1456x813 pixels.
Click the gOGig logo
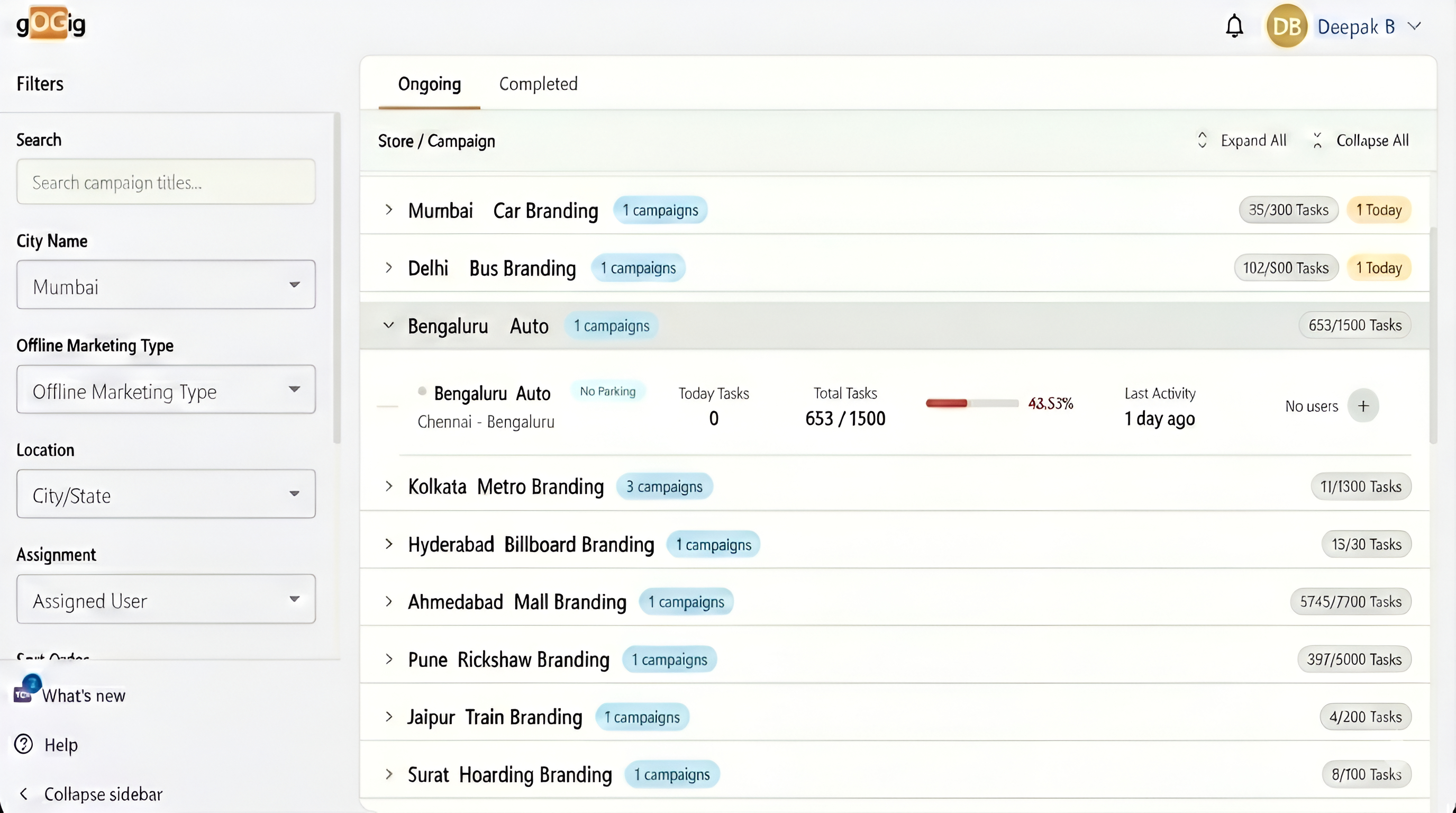[50, 24]
